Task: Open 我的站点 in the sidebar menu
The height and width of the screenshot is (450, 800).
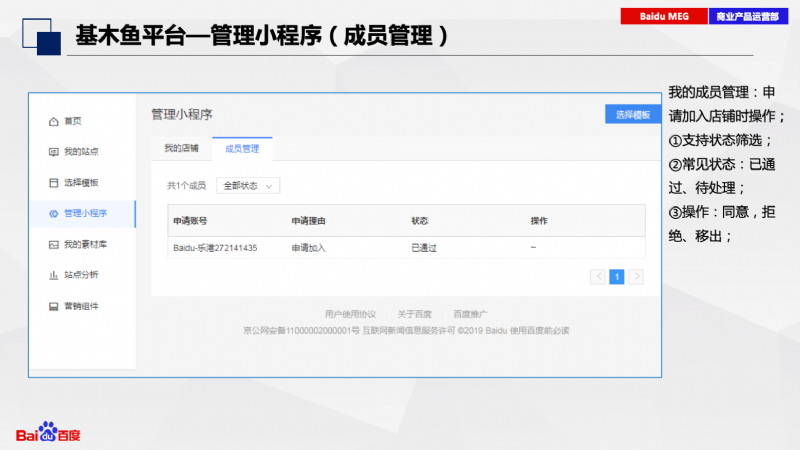Action: point(81,152)
